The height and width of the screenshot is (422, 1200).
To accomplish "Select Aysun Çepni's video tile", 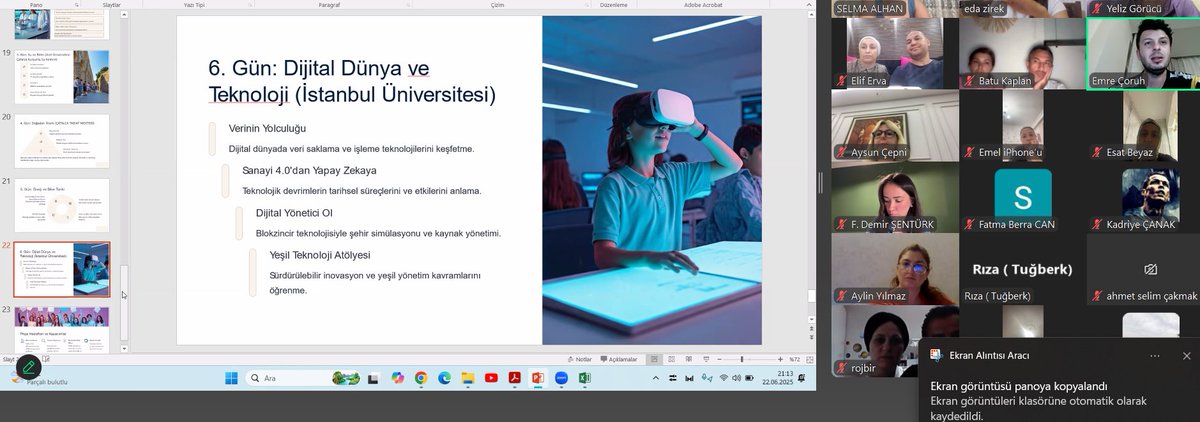I will (895, 125).
